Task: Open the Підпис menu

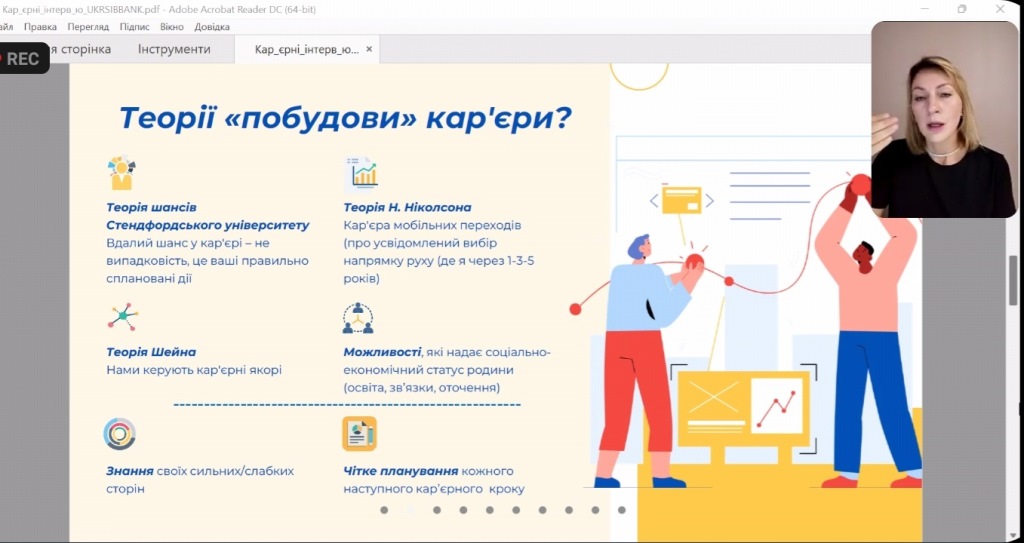Action: coord(135,27)
